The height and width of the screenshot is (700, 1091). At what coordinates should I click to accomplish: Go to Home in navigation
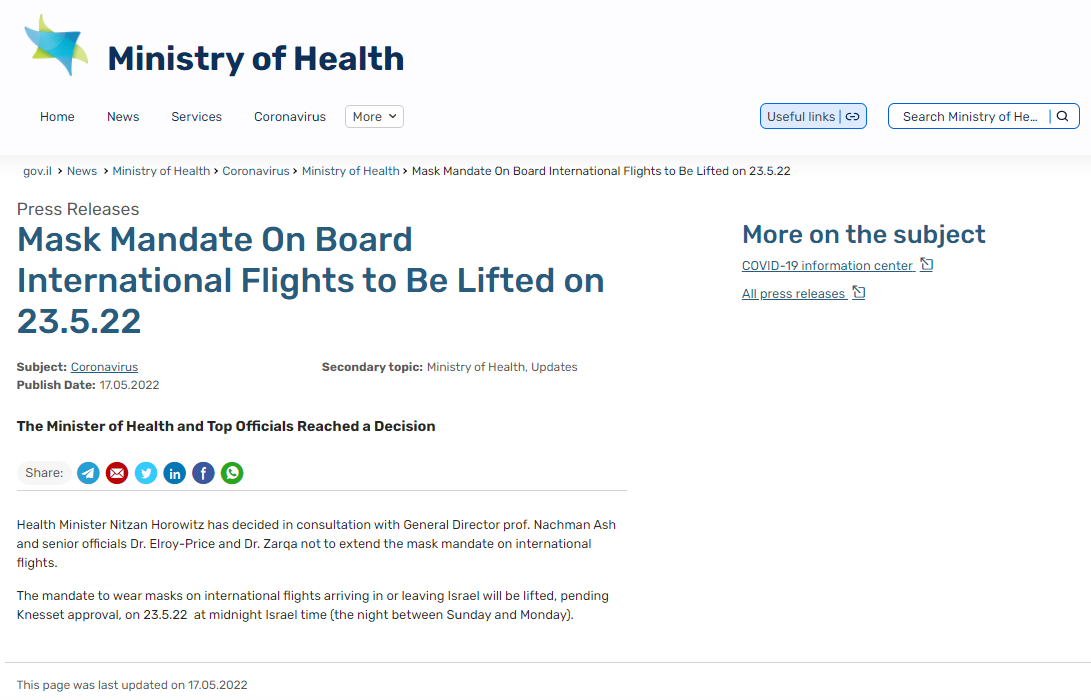pyautogui.click(x=57, y=117)
